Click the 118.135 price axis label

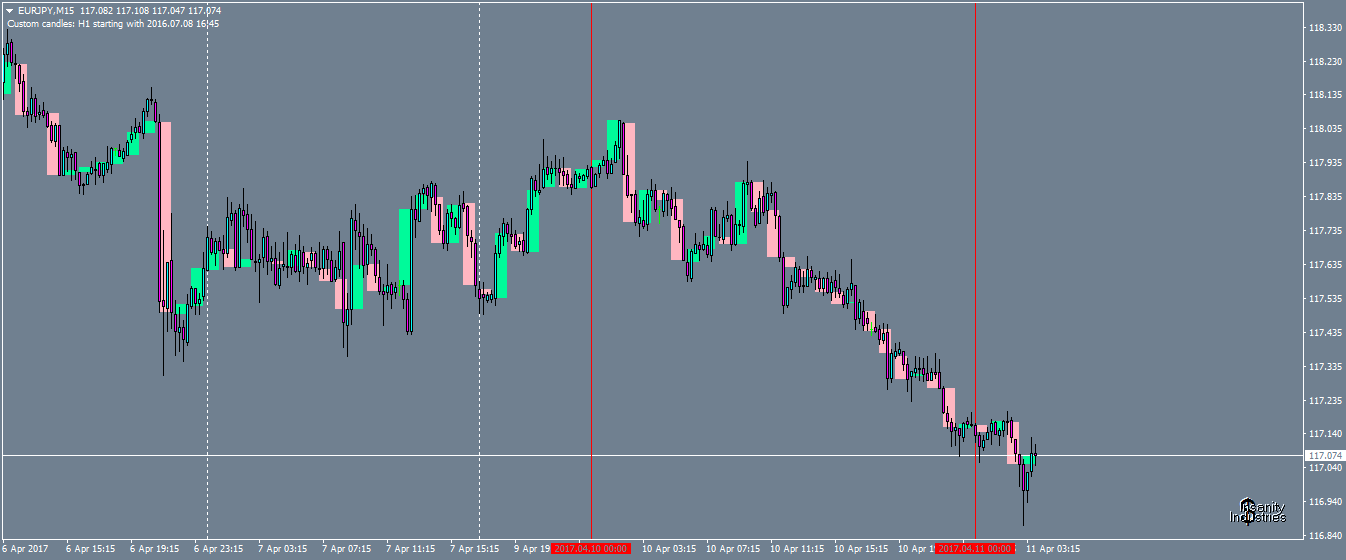[1325, 95]
